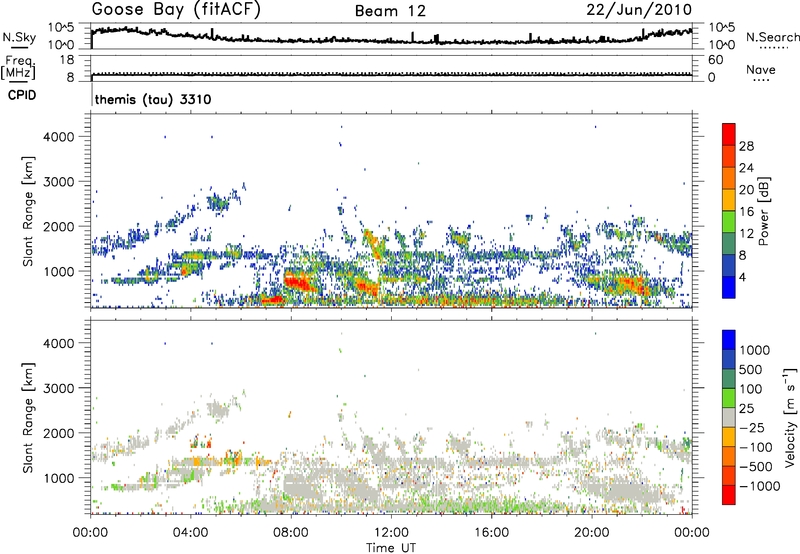Click the "N.Sky" legend label

[x=19, y=37]
